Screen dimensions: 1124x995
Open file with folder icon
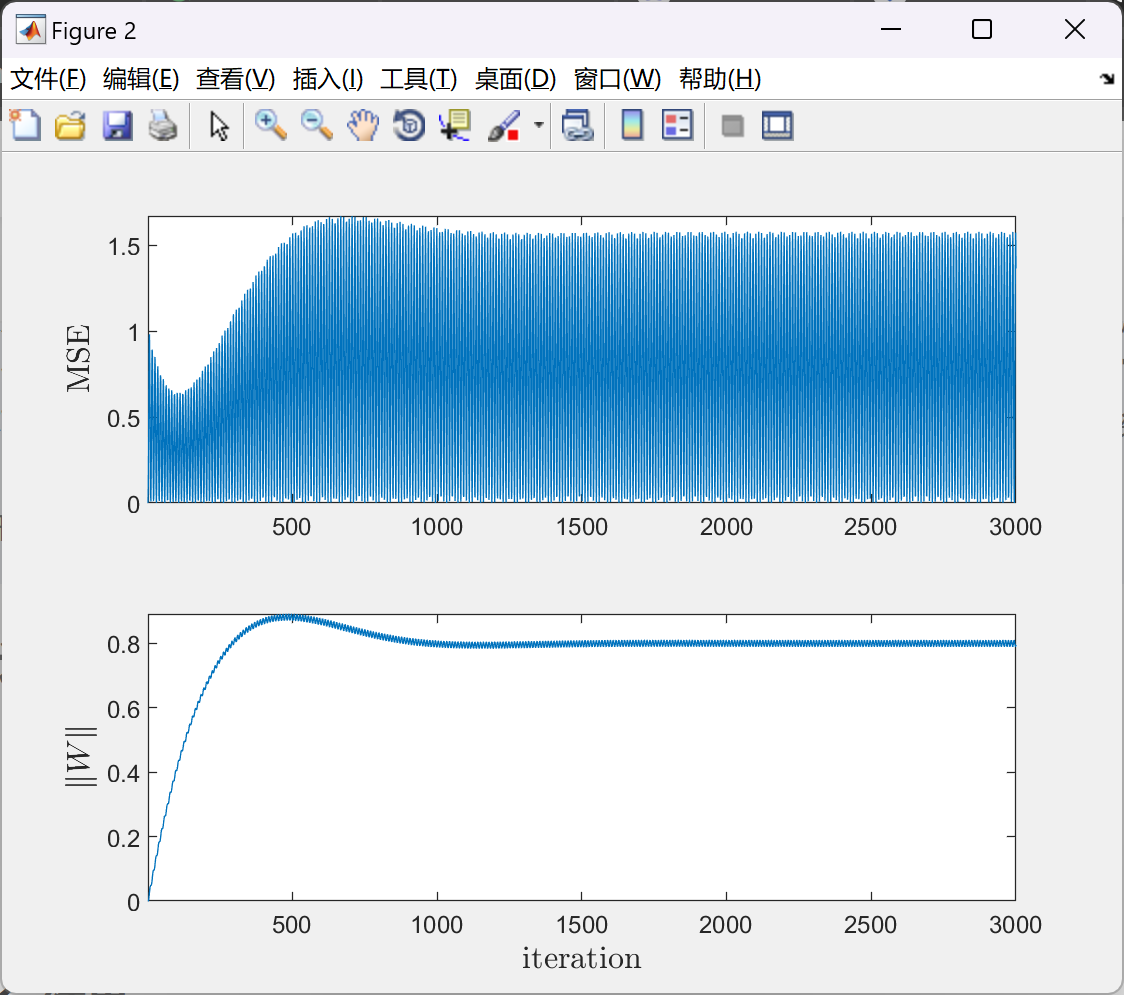click(x=70, y=125)
